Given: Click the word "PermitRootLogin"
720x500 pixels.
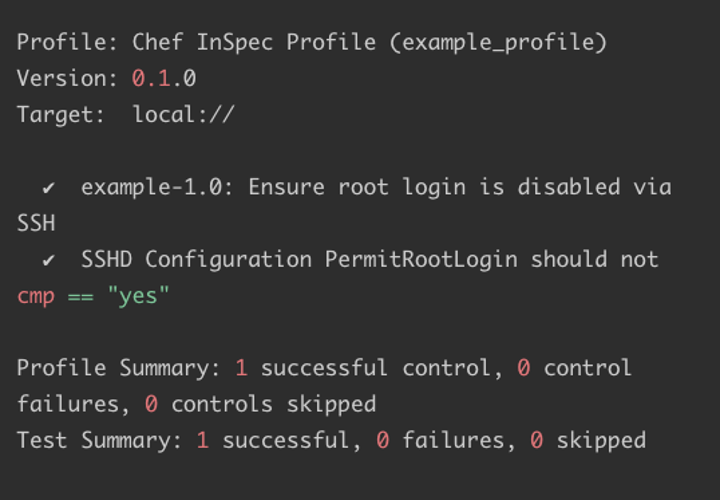Looking at the screenshot, I should click(x=421, y=260).
